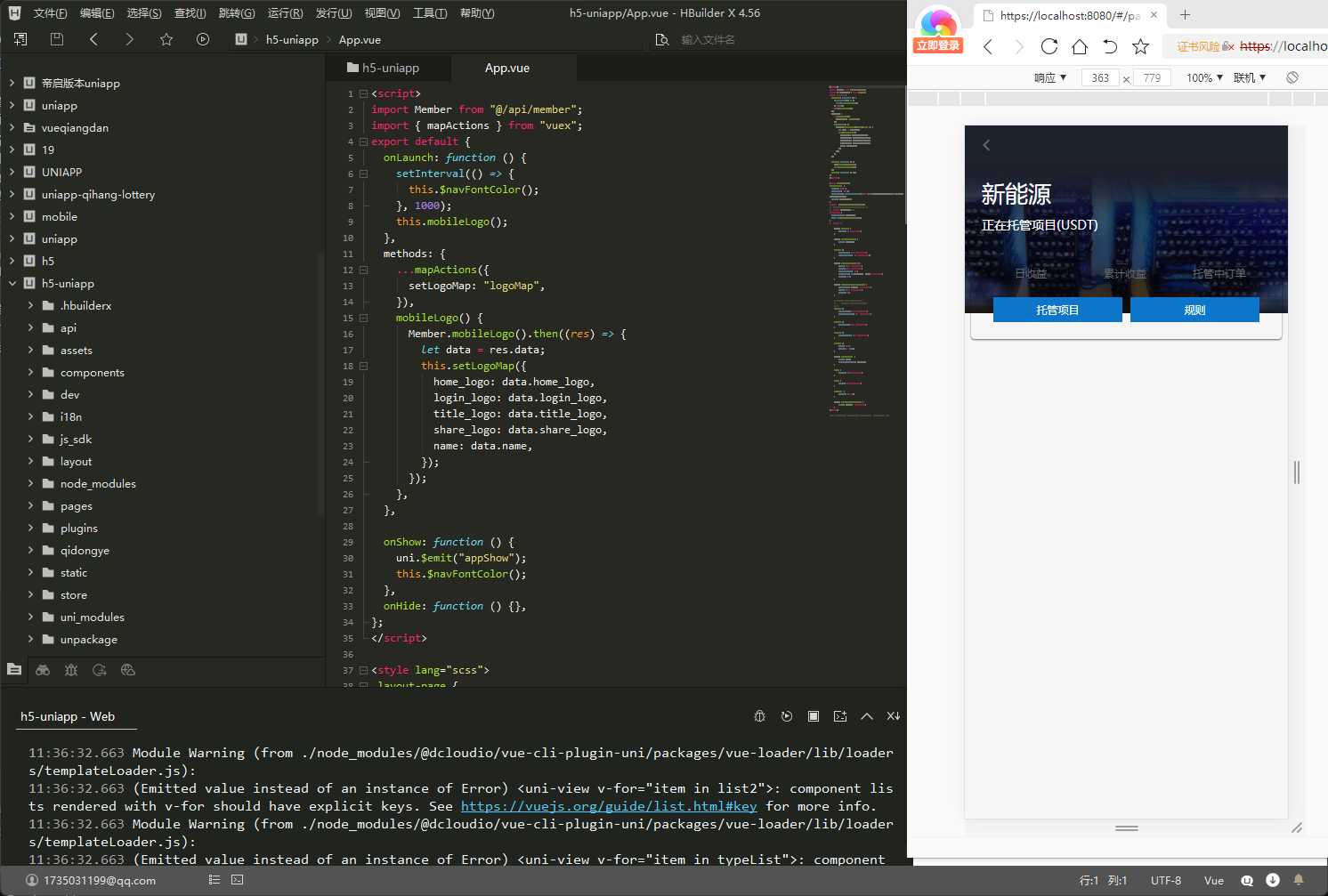Viewport: 1328px width, 896px height.
Task: Collapse the console panel with the up chevron
Action: (x=867, y=716)
